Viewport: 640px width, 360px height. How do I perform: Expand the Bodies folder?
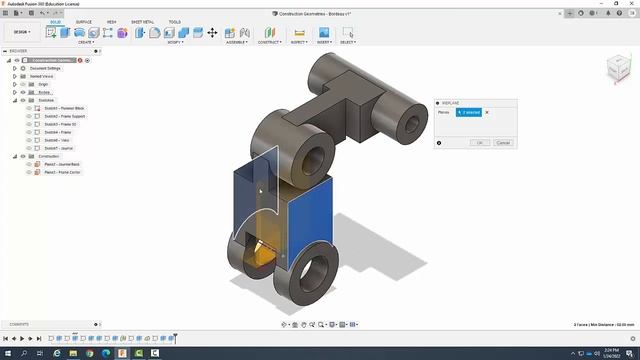coord(15,92)
